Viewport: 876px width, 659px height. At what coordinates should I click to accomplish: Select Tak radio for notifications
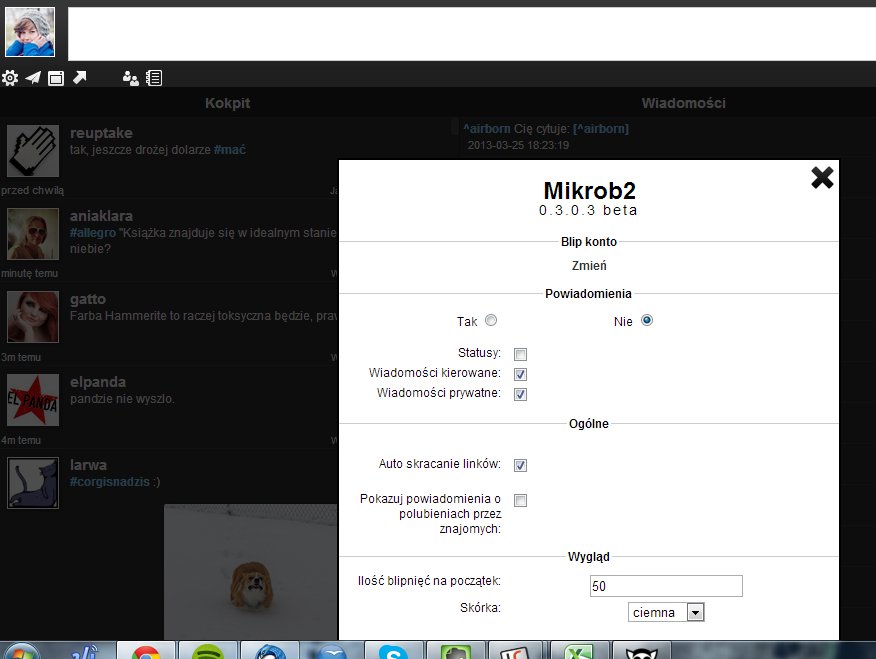491,320
